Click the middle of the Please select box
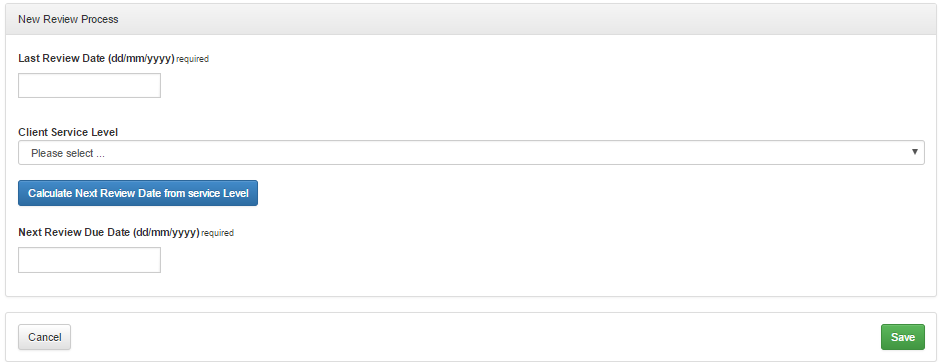 pyautogui.click(x=471, y=153)
